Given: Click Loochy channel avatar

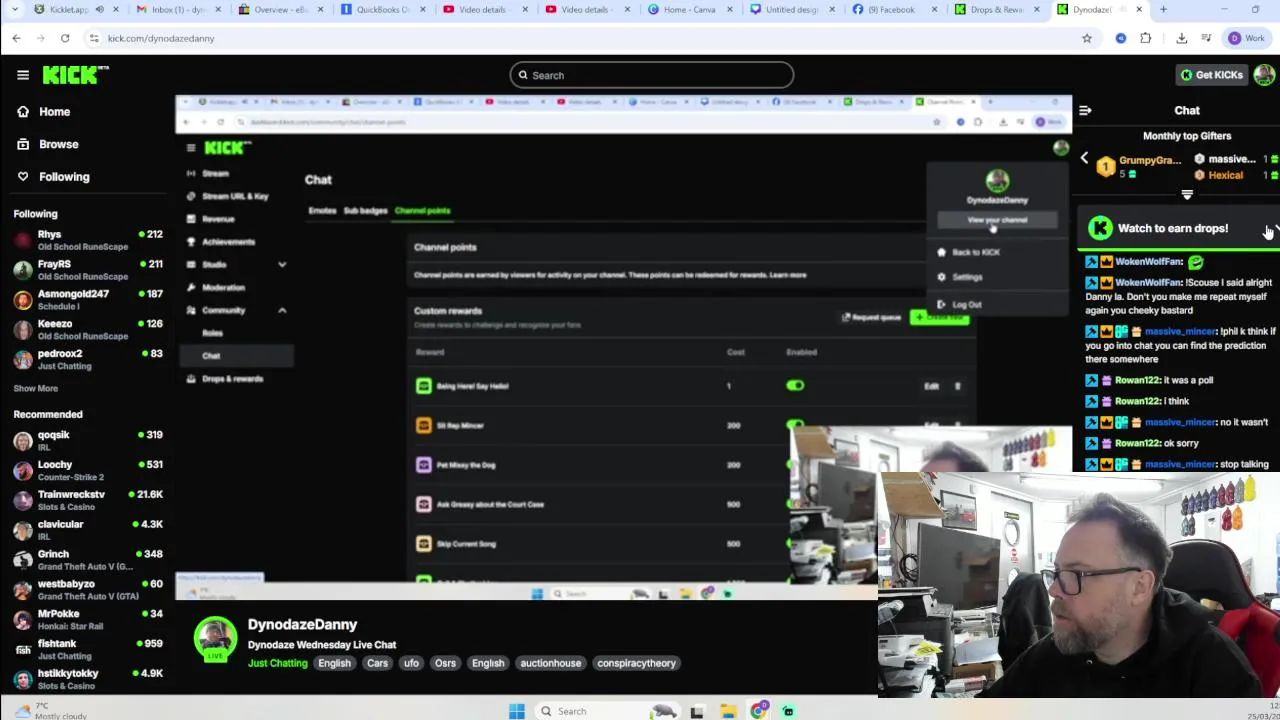Looking at the screenshot, I should [23, 471].
